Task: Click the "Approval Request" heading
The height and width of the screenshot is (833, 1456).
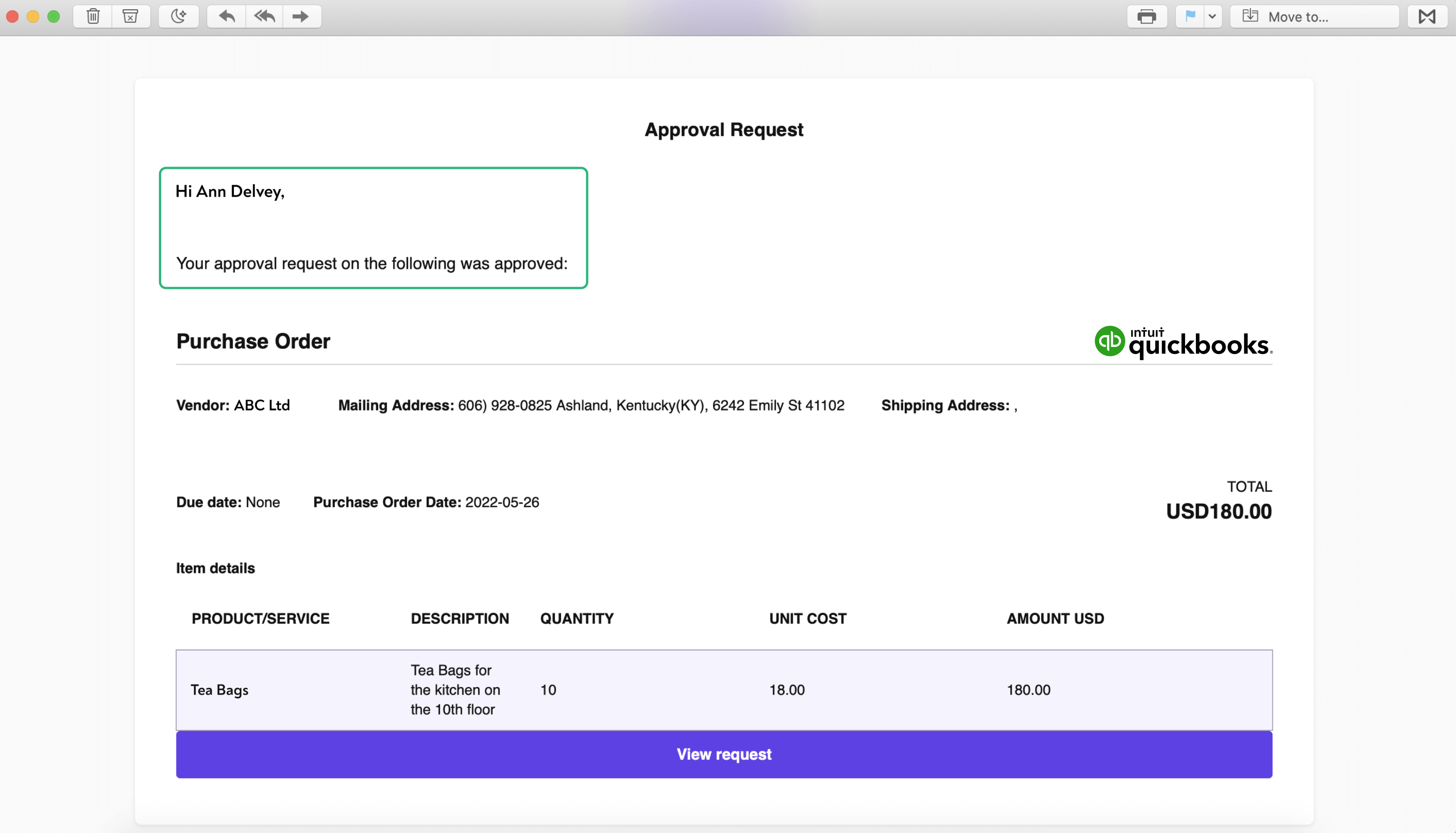Action: [724, 130]
